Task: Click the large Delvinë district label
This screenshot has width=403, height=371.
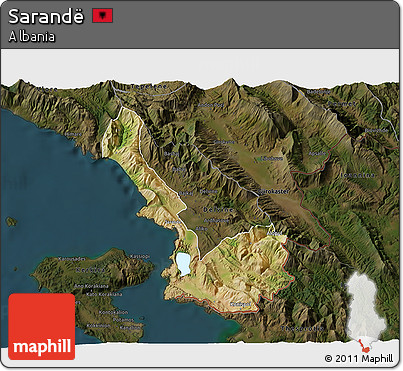Action: (218, 210)
